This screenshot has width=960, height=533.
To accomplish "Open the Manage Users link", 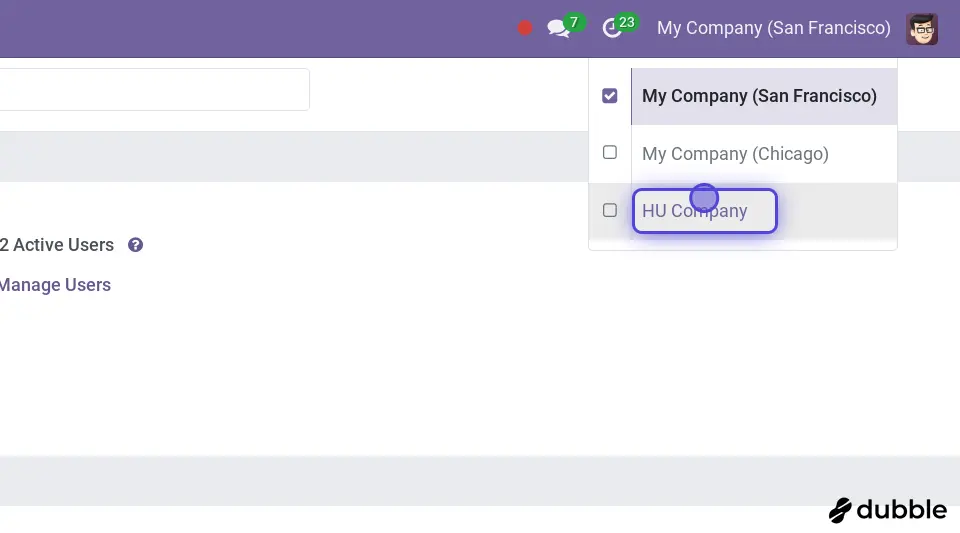I will [55, 285].
